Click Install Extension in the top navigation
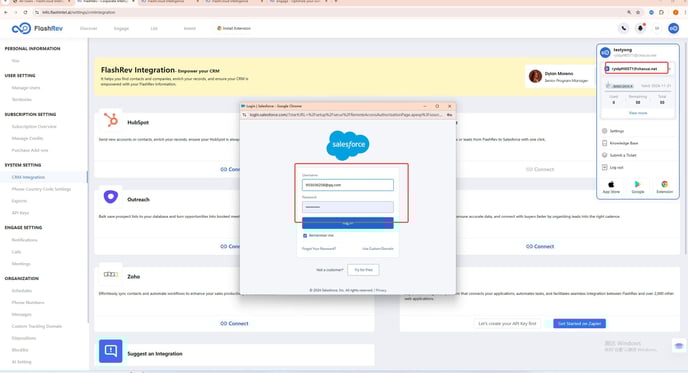 coord(234,29)
